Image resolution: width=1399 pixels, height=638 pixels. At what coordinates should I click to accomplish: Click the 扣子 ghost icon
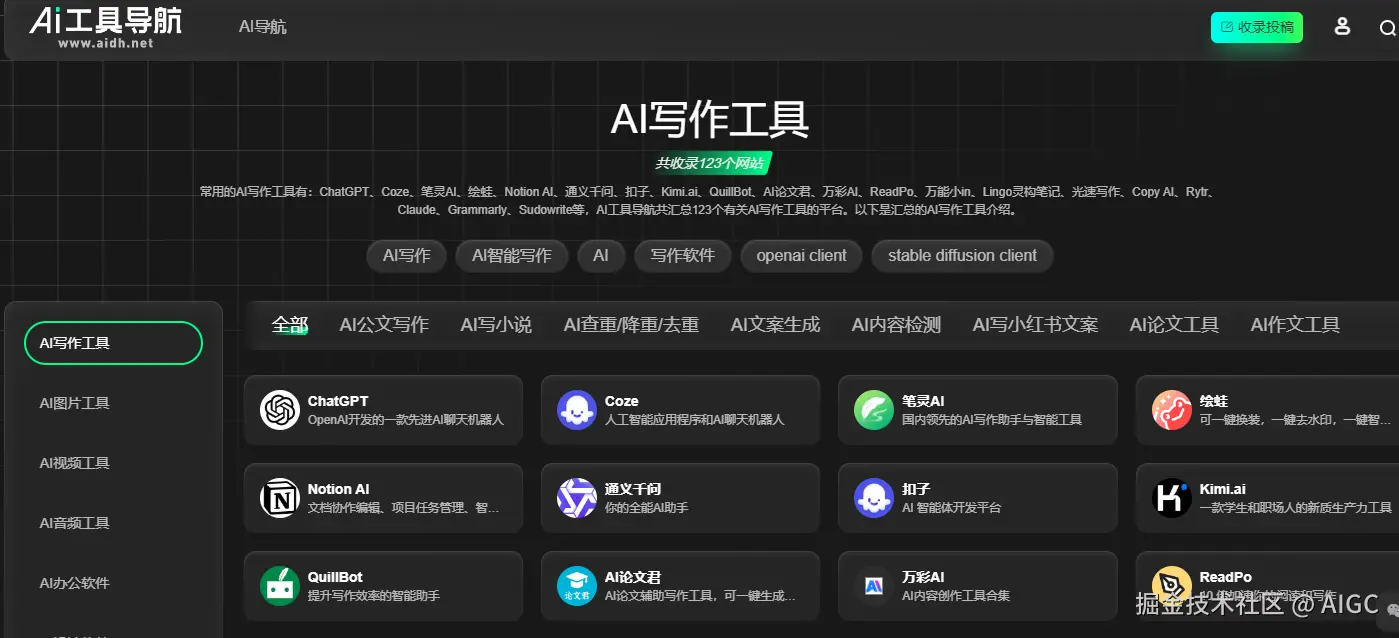(874, 498)
